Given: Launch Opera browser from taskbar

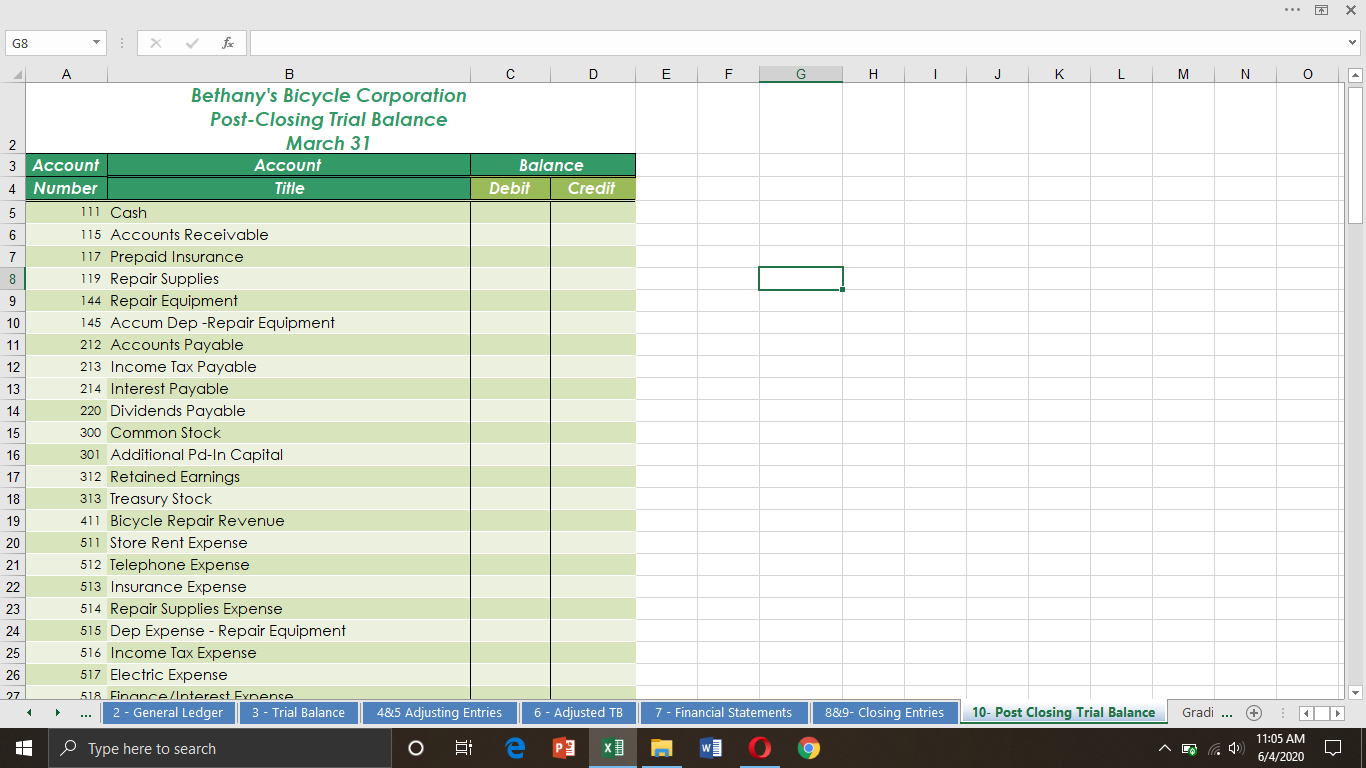Looking at the screenshot, I should (760, 748).
